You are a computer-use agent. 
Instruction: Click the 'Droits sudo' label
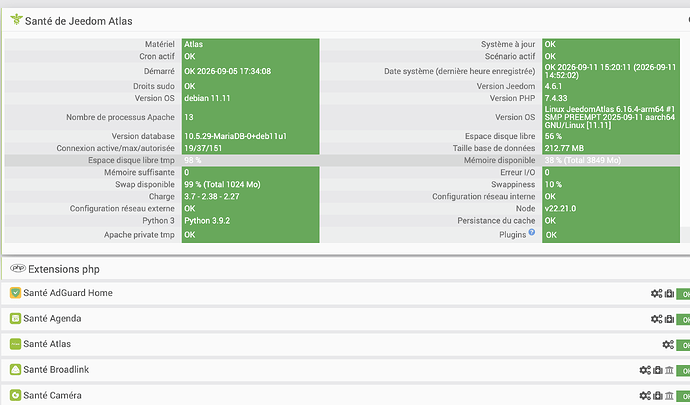(x=154, y=86)
